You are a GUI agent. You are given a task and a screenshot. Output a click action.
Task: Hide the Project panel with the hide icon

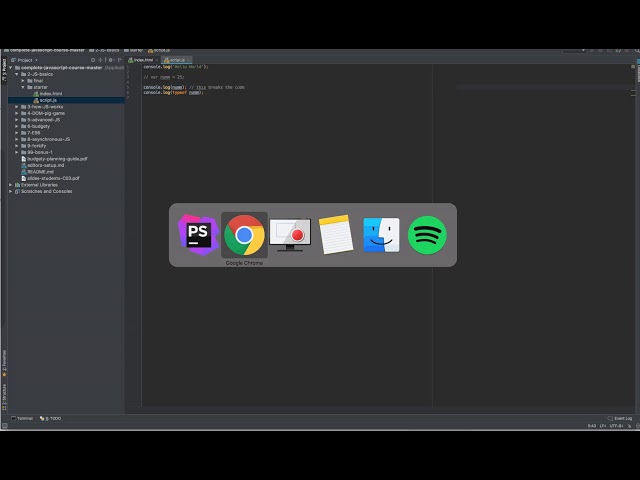click(120, 60)
